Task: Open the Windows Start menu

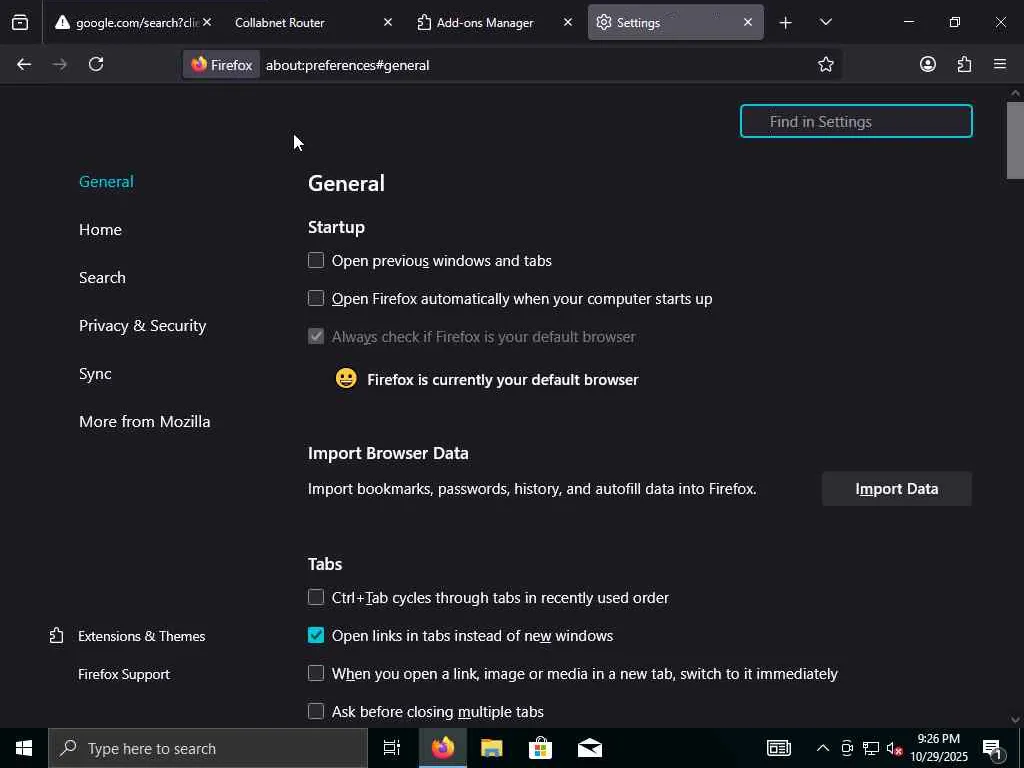Action: pyautogui.click(x=24, y=748)
